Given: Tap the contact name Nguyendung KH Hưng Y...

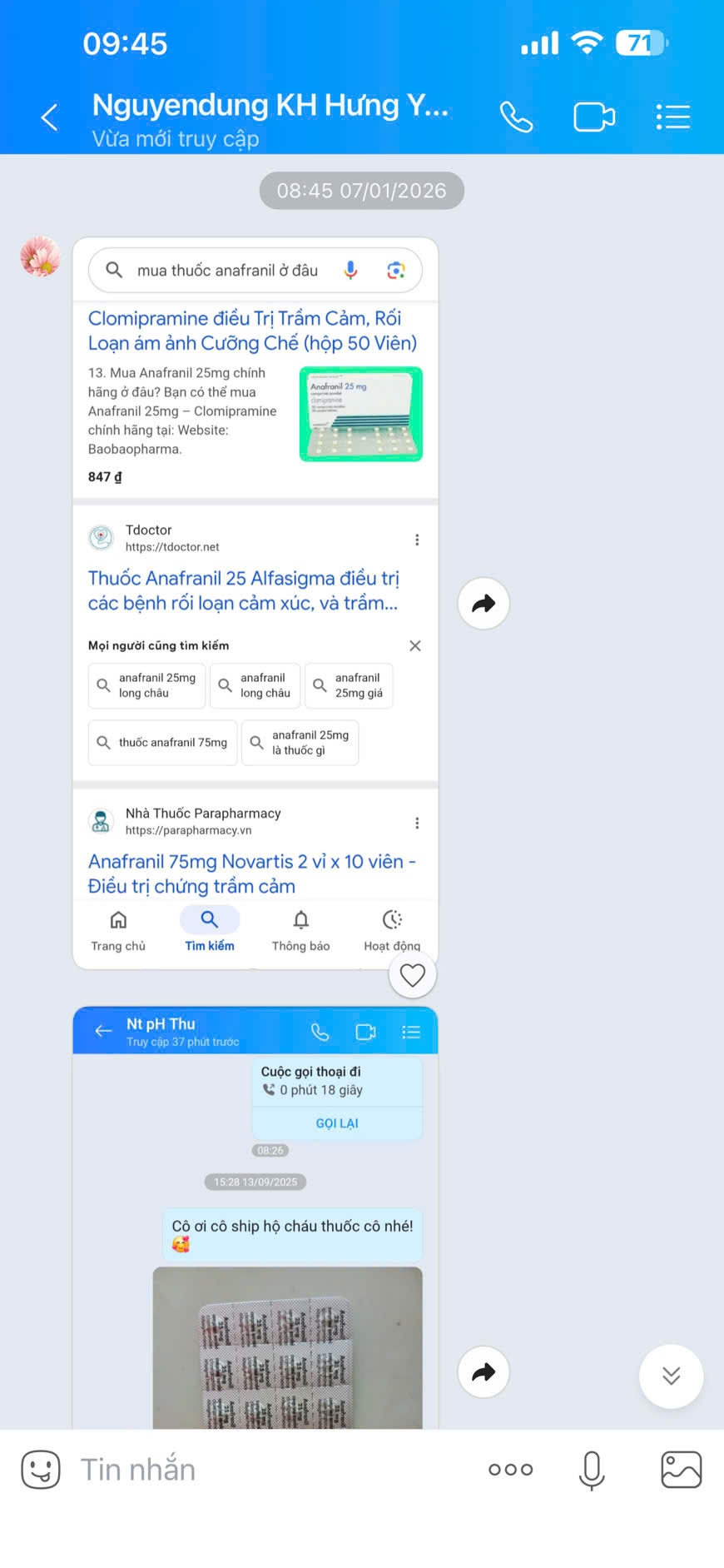Looking at the screenshot, I should (270, 105).
